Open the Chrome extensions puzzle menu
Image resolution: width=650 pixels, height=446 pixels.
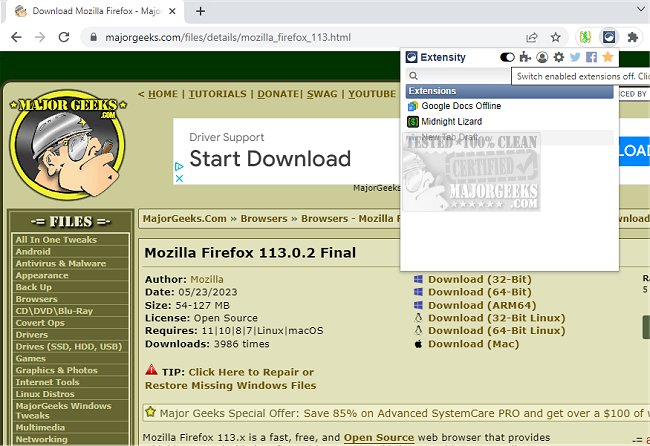point(633,37)
